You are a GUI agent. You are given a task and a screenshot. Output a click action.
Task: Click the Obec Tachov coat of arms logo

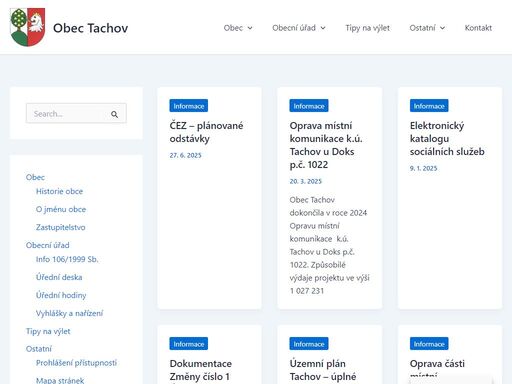[x=28, y=27]
